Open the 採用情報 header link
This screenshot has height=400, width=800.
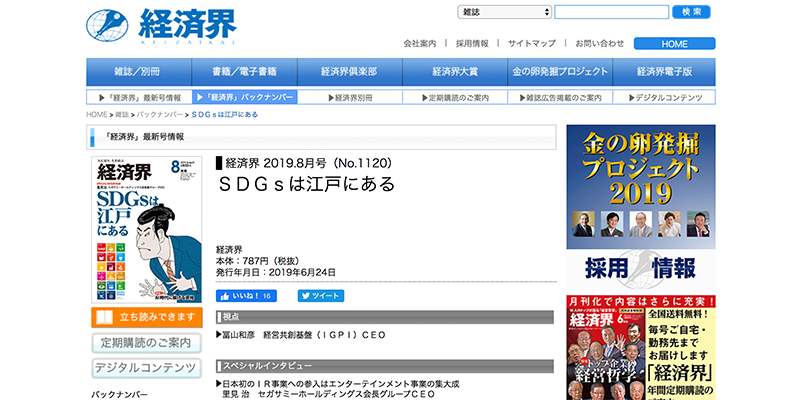(x=472, y=43)
